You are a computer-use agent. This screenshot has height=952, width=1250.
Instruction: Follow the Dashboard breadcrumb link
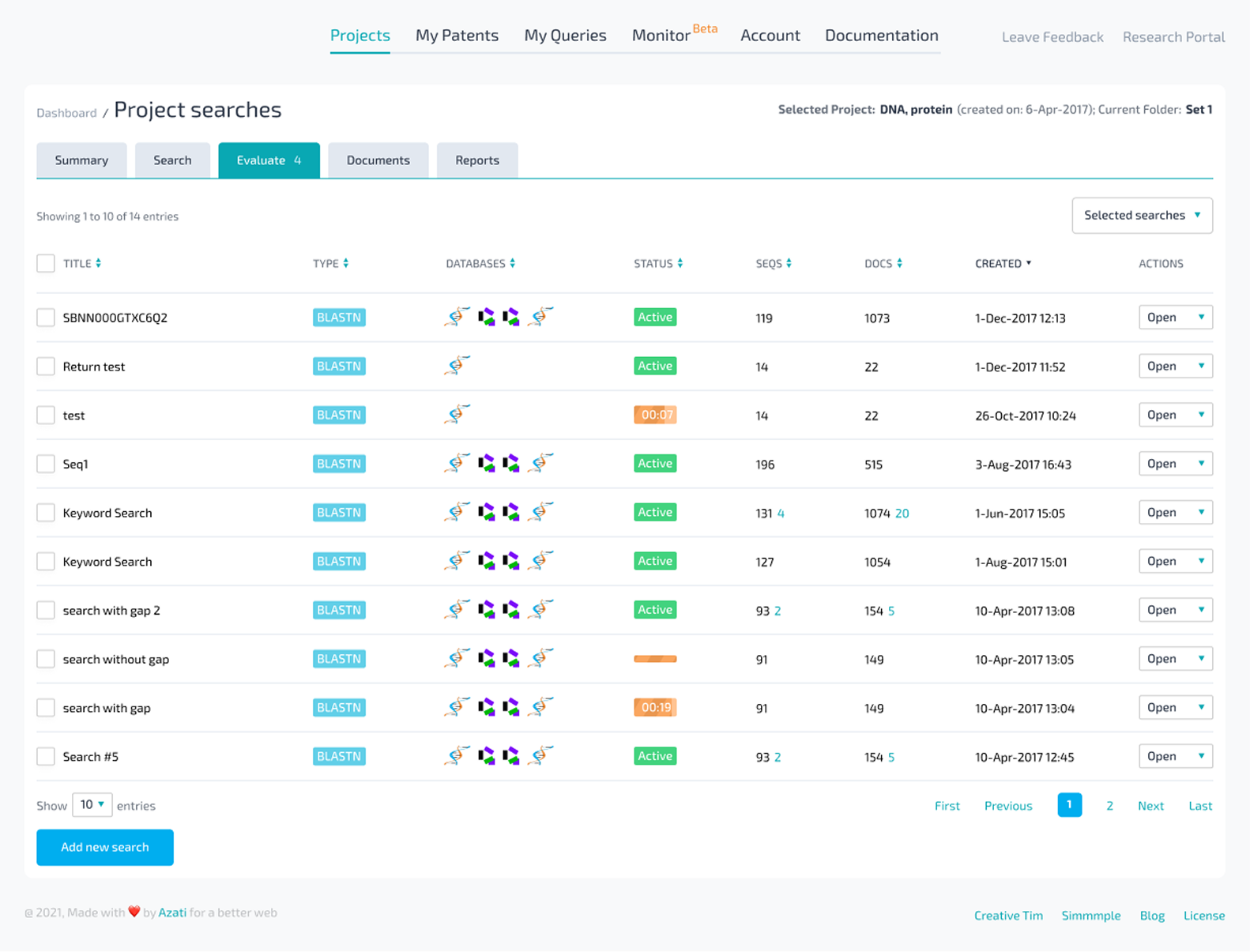pos(66,113)
